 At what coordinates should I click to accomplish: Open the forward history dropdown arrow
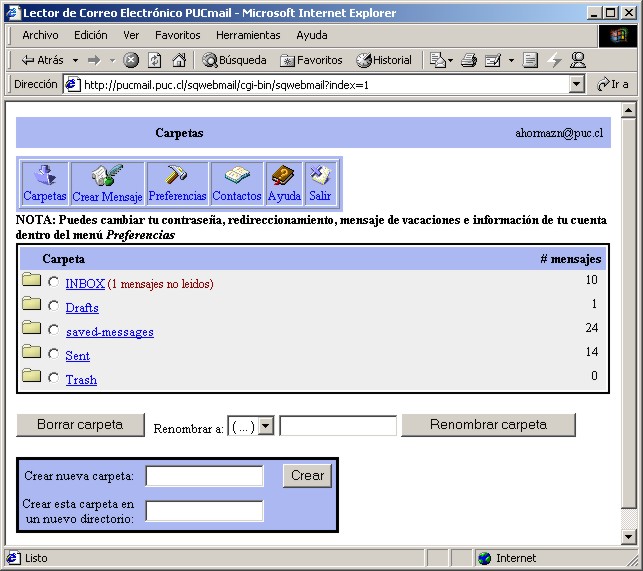[112, 61]
